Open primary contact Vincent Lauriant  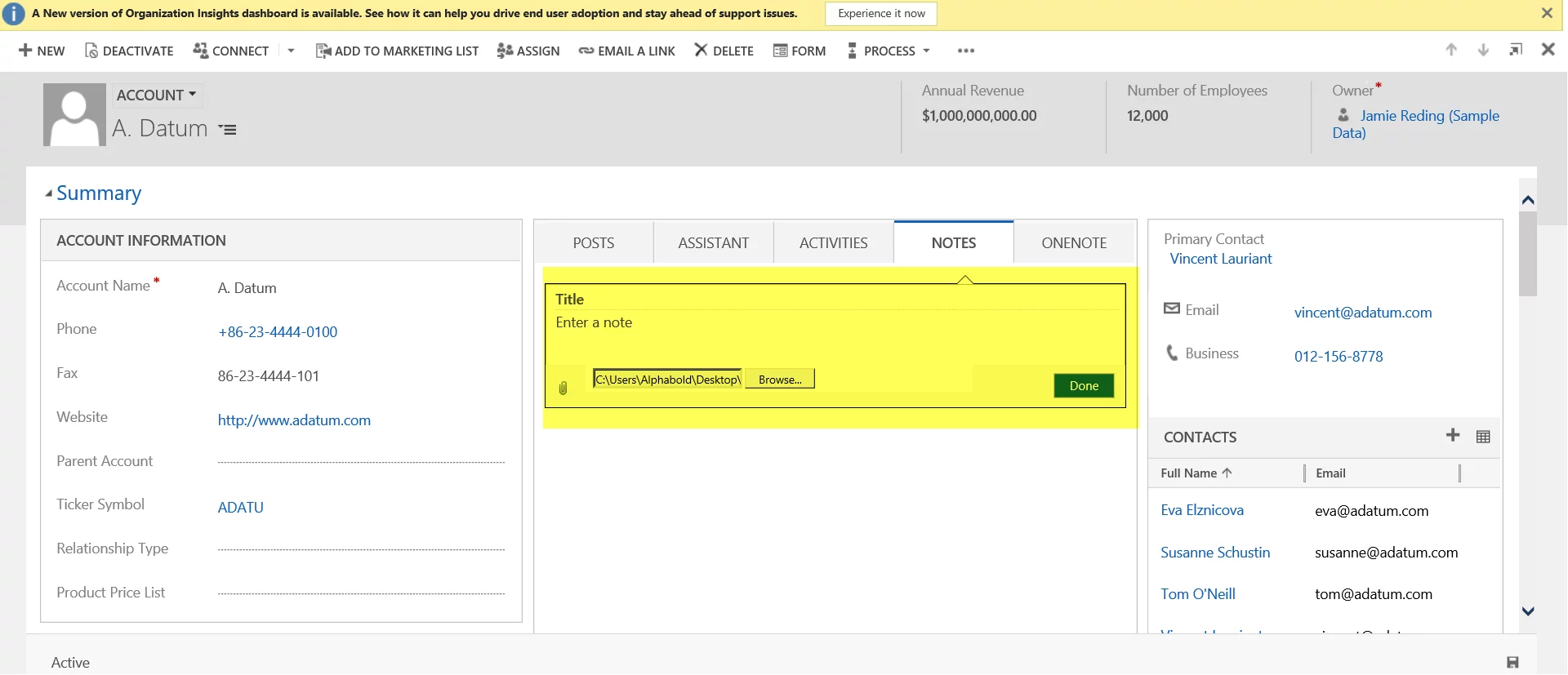(1221, 259)
